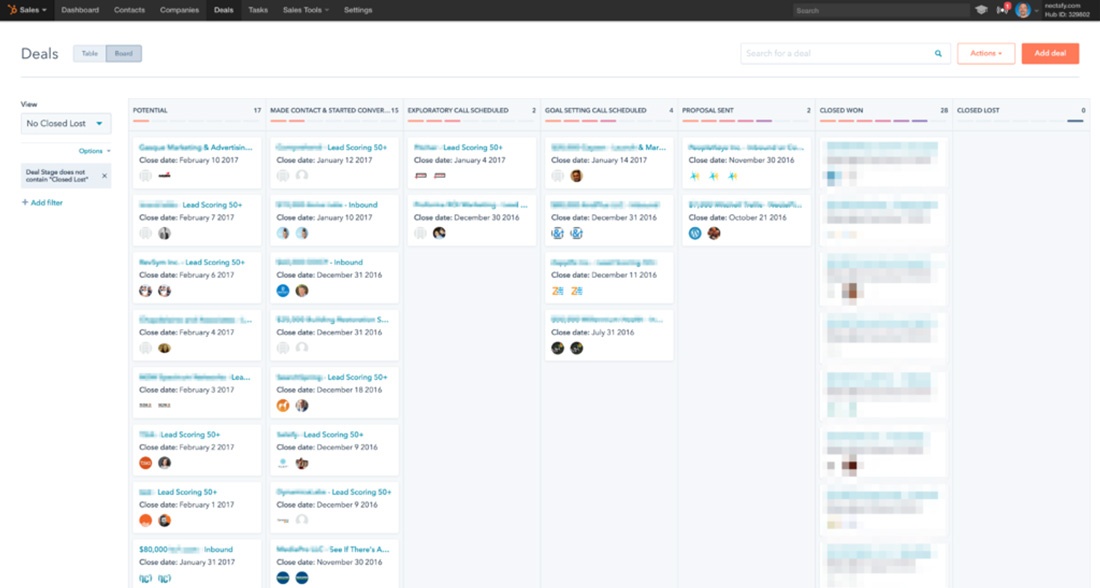Click the Add deal button
Screen dimensions: 1100x588
point(1050,53)
